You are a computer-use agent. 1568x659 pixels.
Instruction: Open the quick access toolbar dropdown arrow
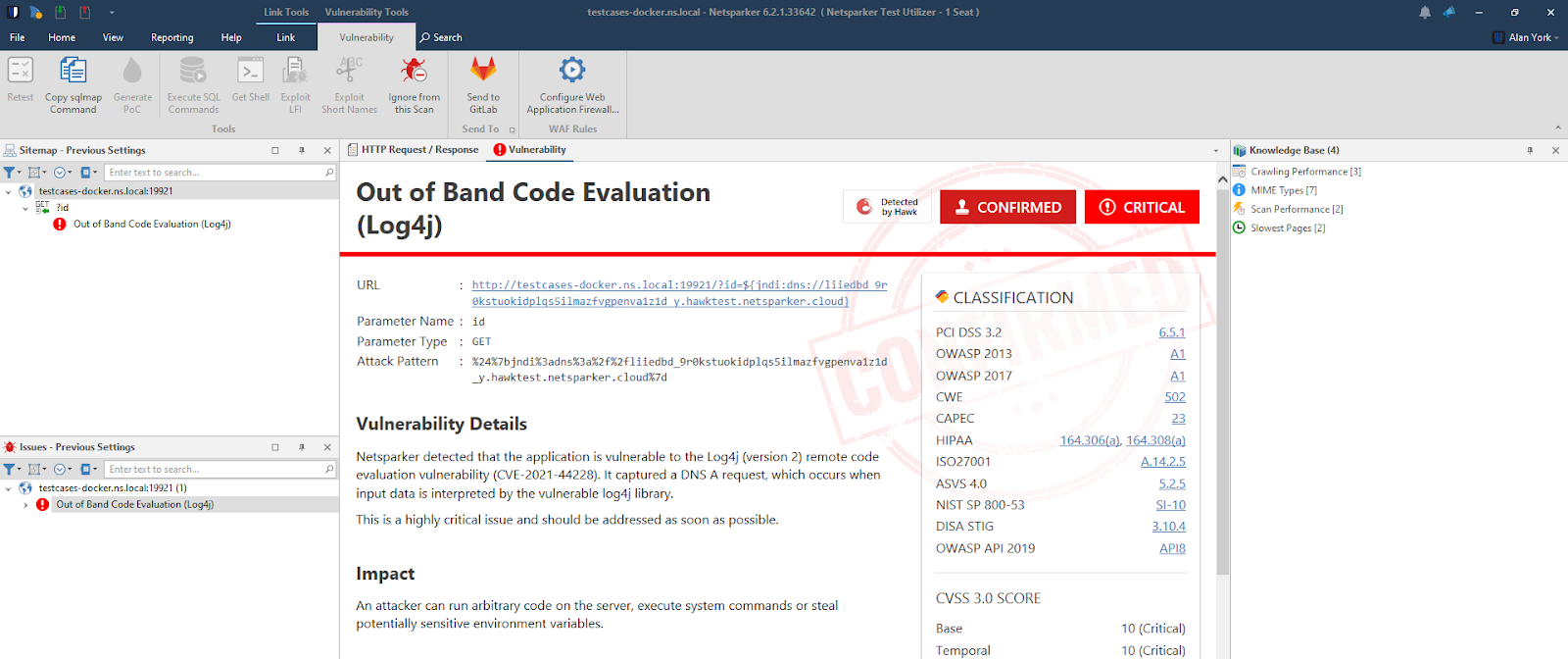pos(112,13)
